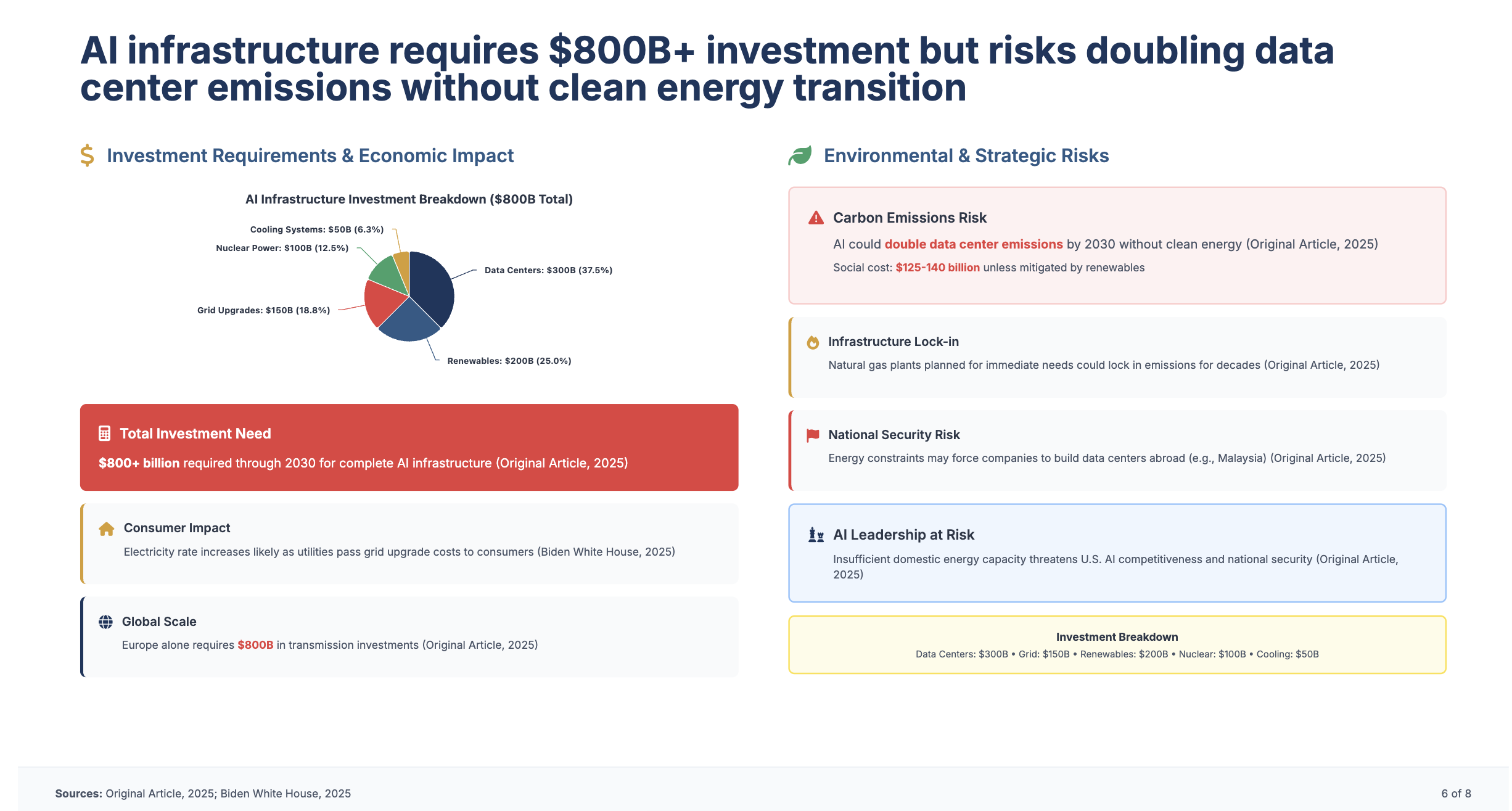
Task: Click the '$800+ billion' bold text
Action: coord(139,463)
